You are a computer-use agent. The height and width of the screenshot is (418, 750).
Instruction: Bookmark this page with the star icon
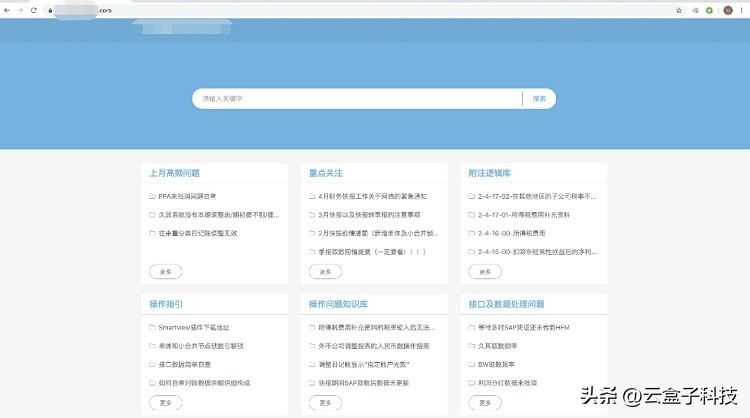pyautogui.click(x=679, y=11)
